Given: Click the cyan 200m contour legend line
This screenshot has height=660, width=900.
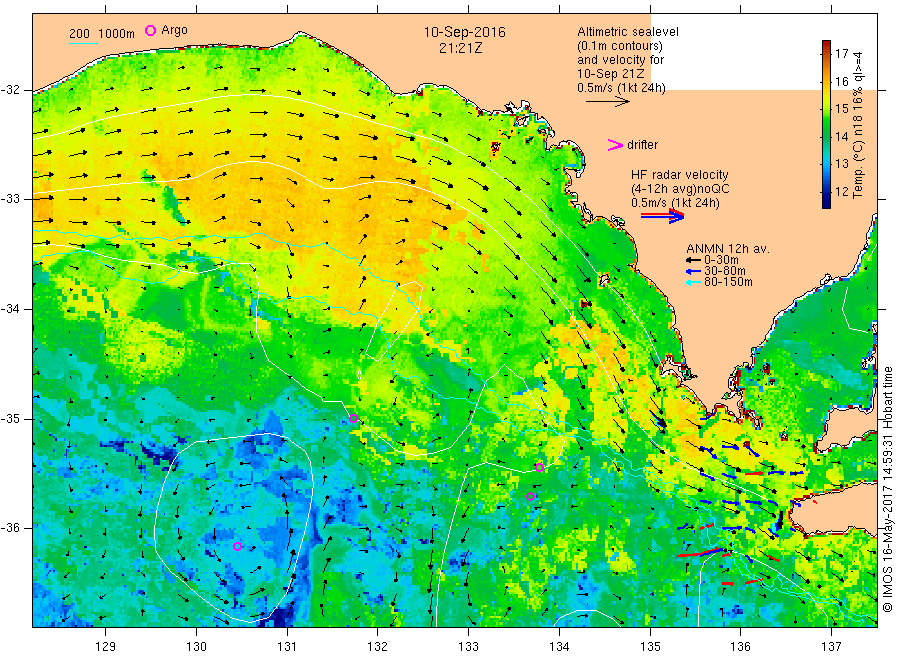Looking at the screenshot, I should pyautogui.click(x=83, y=43).
